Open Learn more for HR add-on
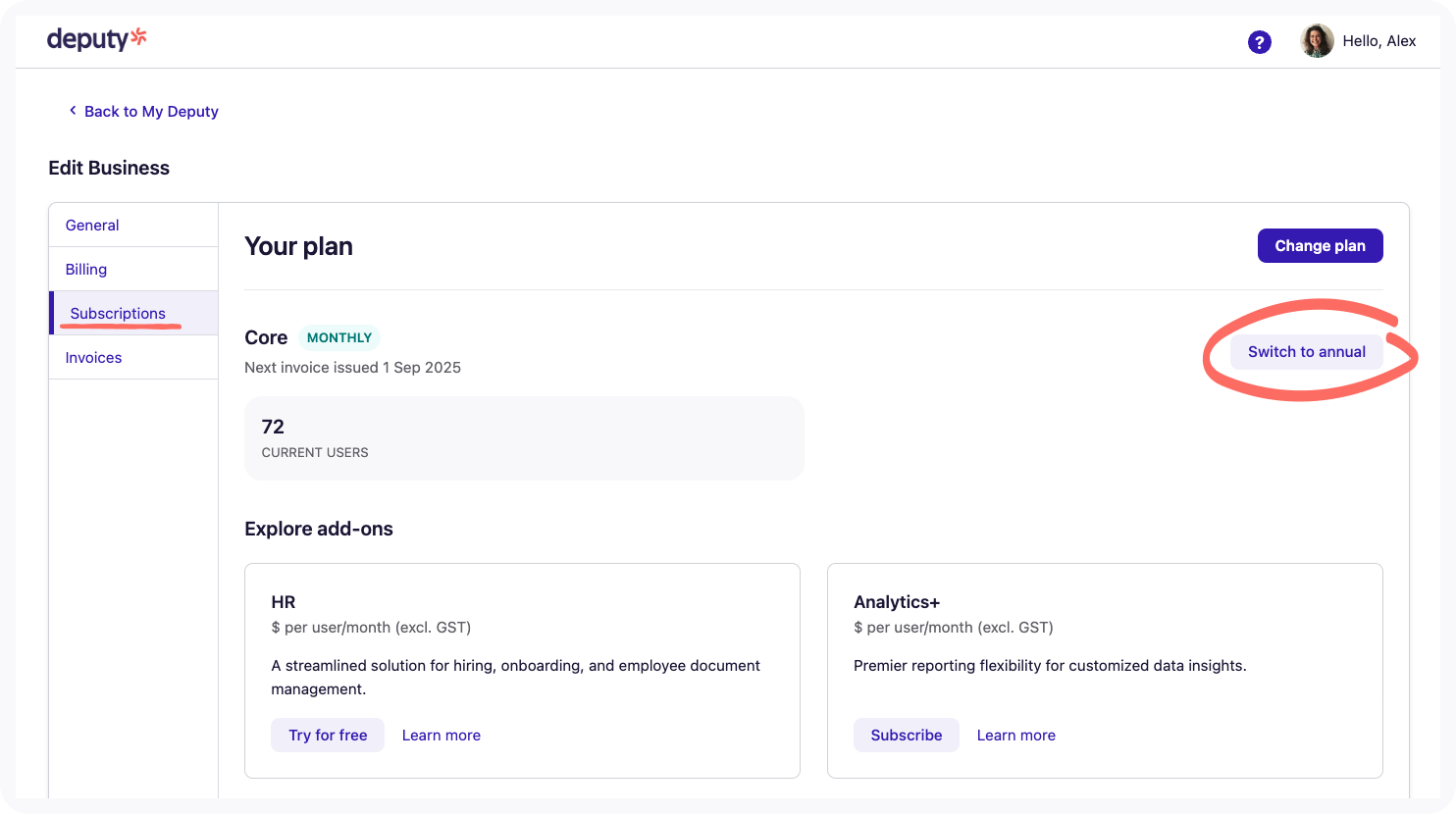The height and width of the screenshot is (814, 1456). point(442,736)
